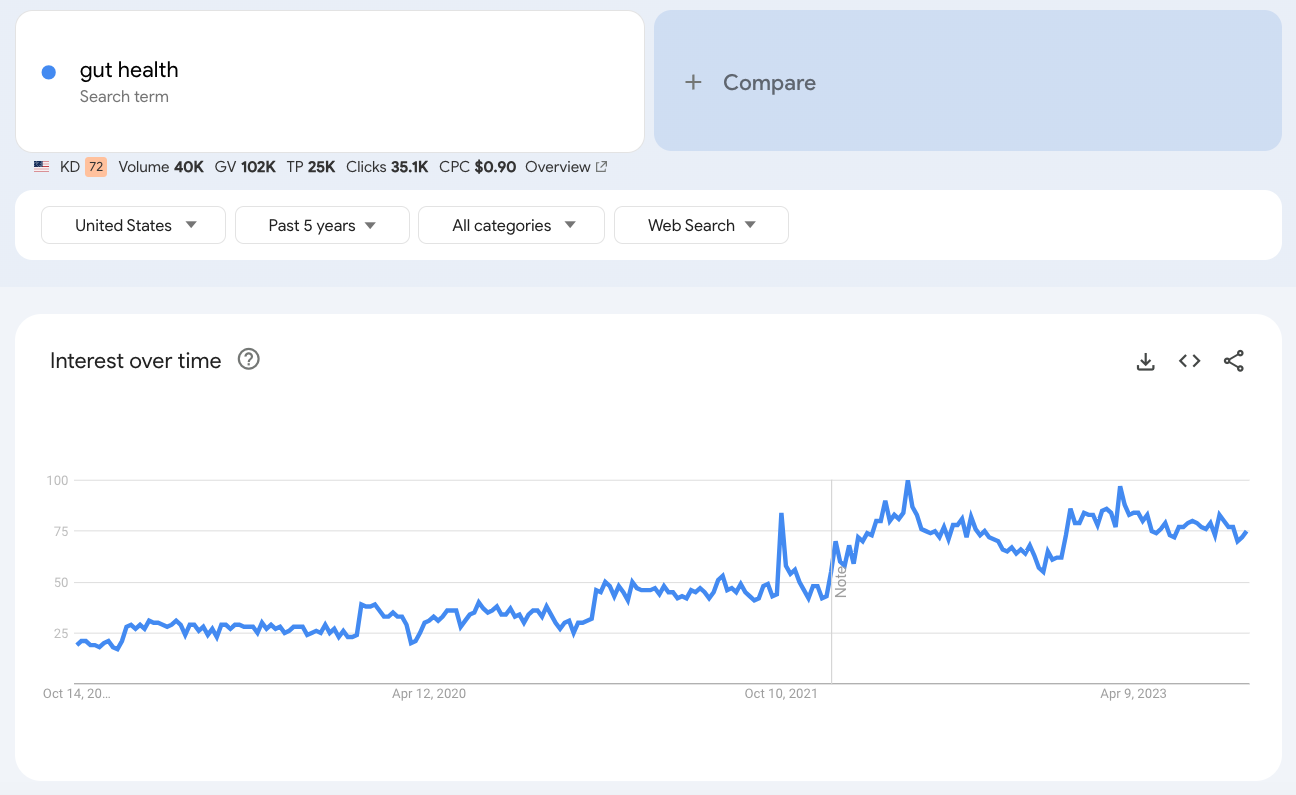The image size is (1296, 795).
Task: Open the All categories dropdown
Action: [511, 224]
